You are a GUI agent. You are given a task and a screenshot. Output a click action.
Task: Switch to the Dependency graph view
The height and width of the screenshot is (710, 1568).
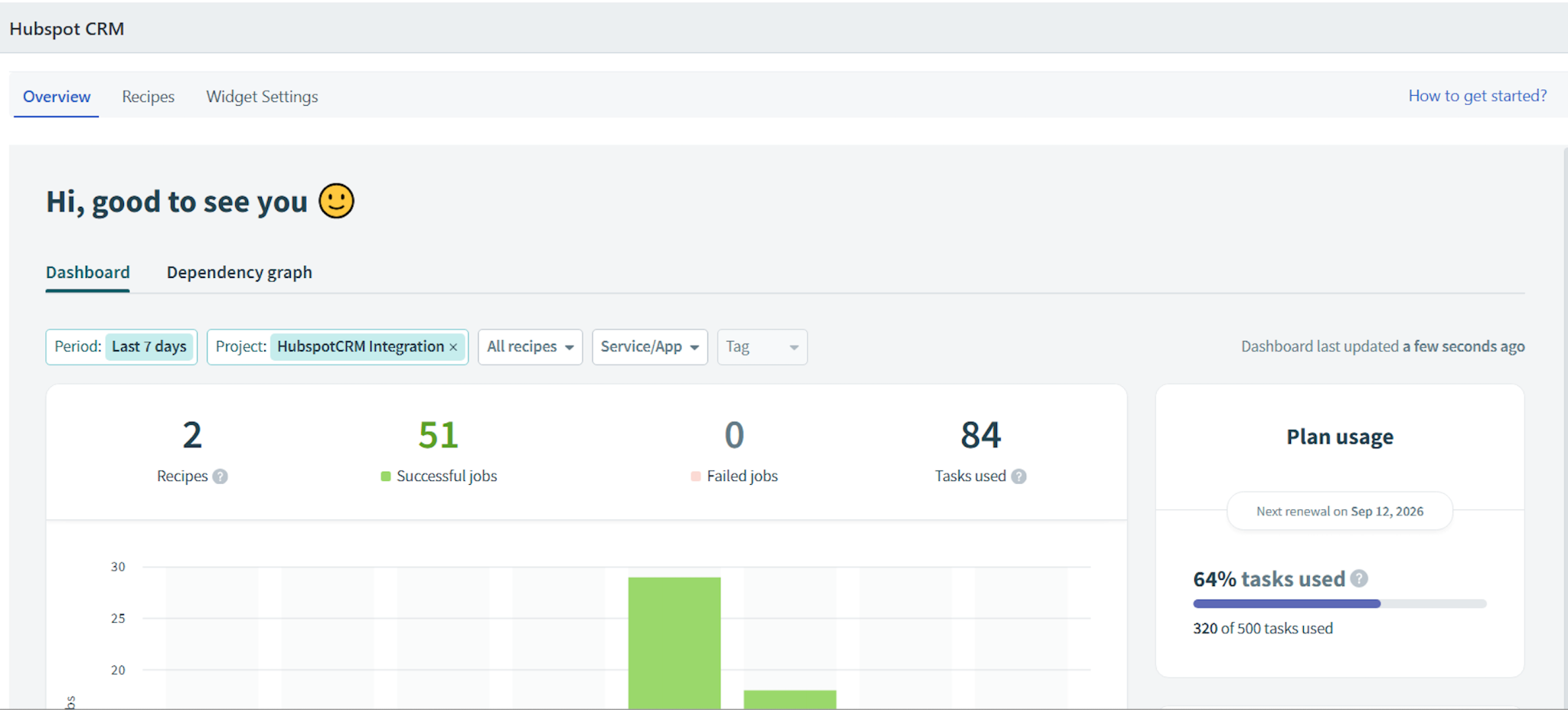(x=239, y=273)
